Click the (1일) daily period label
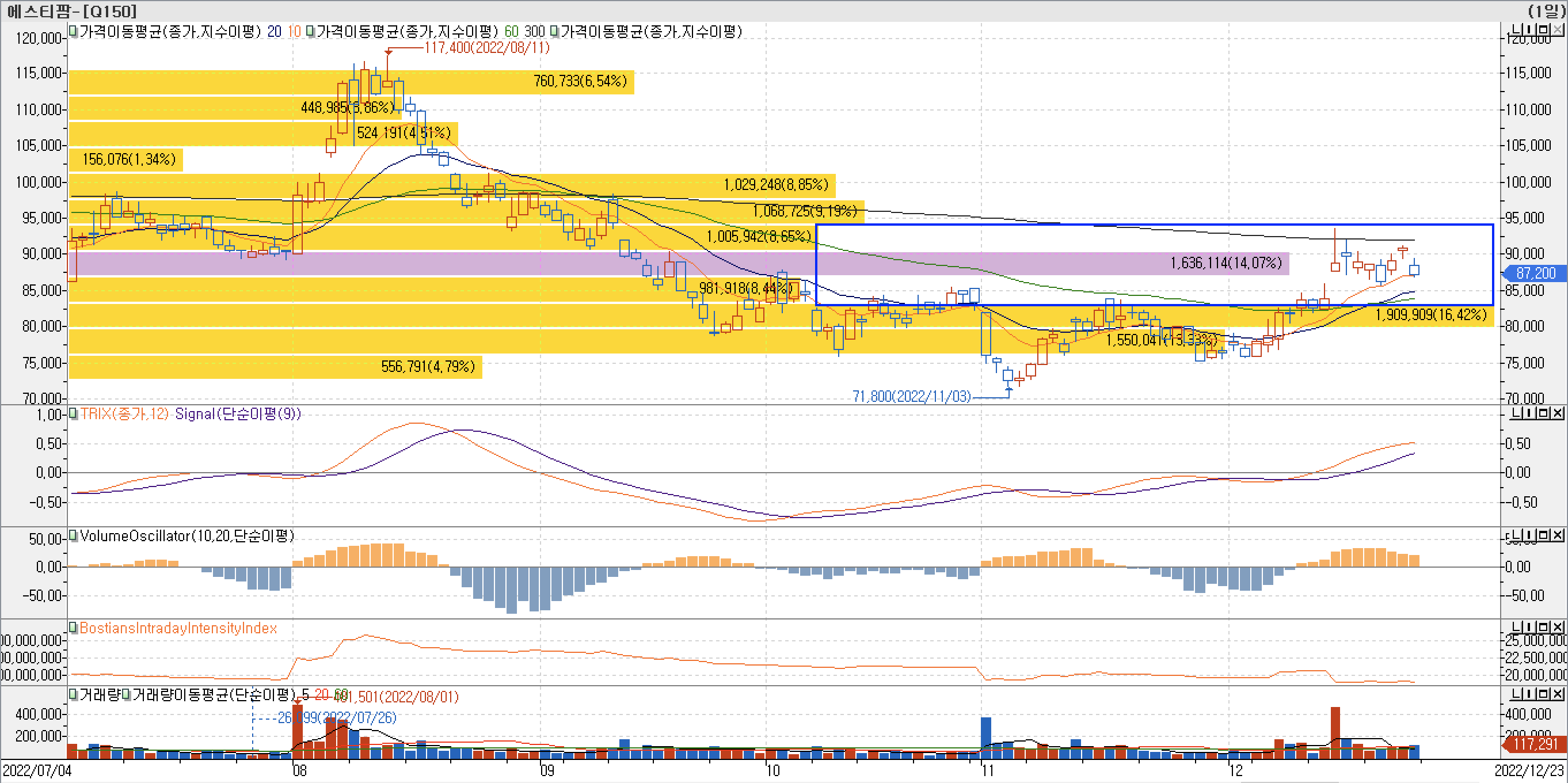Screen dimensions: 1568x783 coord(1546,11)
